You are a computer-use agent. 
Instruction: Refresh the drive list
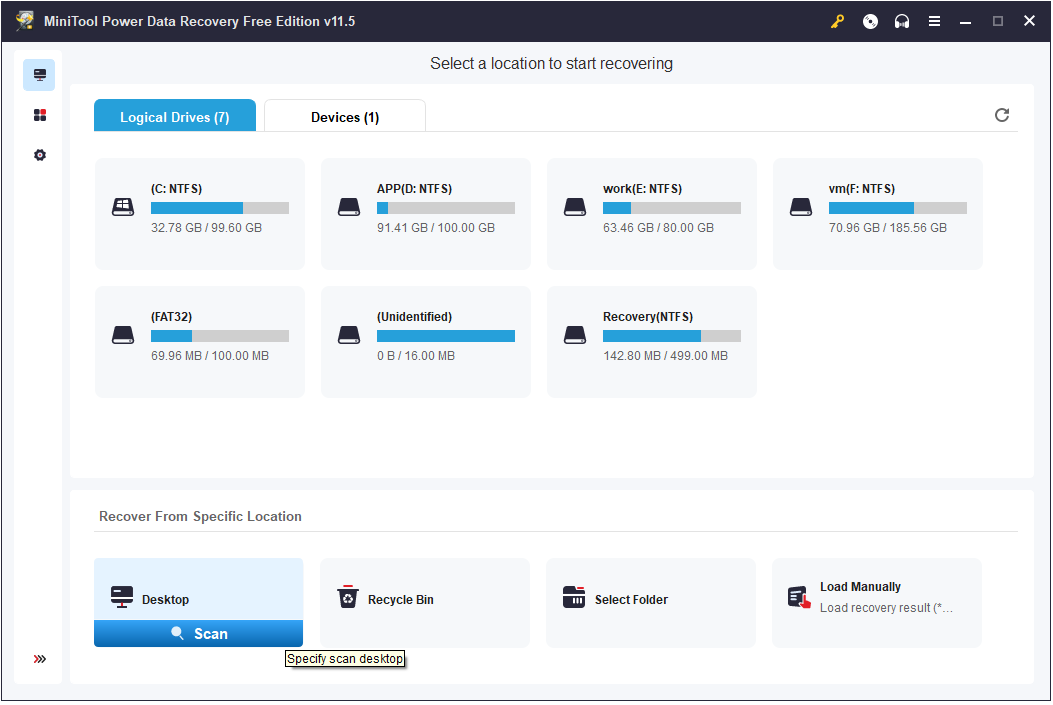[1002, 115]
